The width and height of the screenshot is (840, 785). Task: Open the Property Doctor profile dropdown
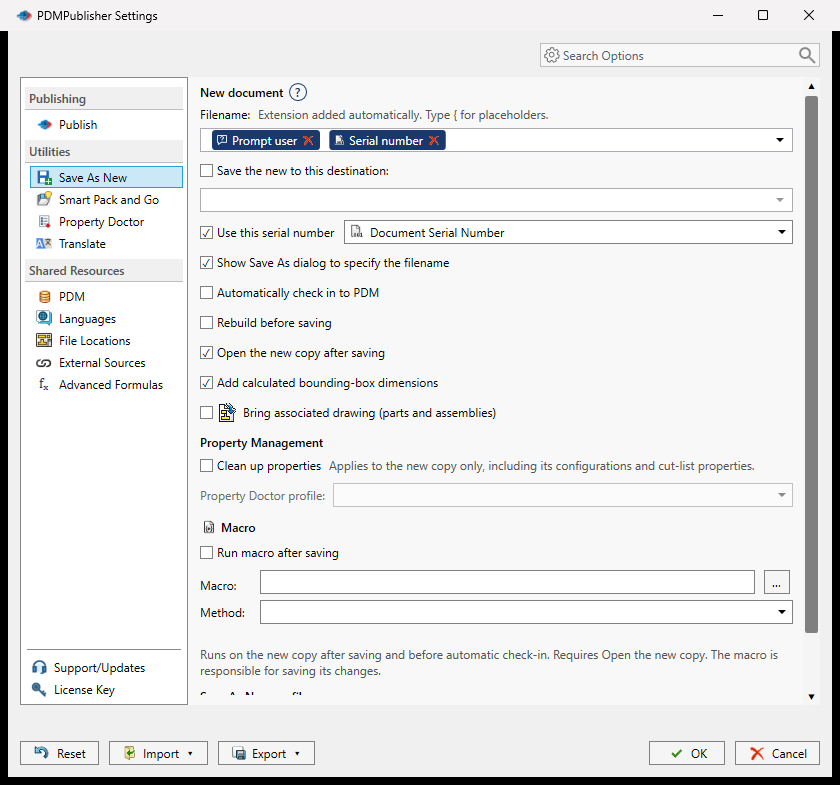(x=782, y=495)
